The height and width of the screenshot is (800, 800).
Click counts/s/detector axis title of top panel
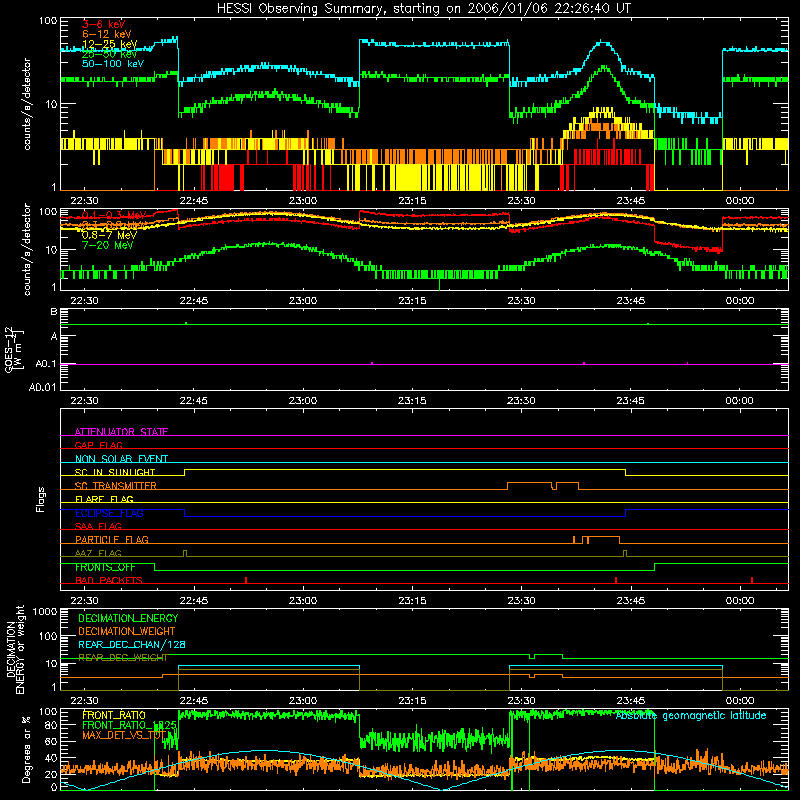point(27,104)
